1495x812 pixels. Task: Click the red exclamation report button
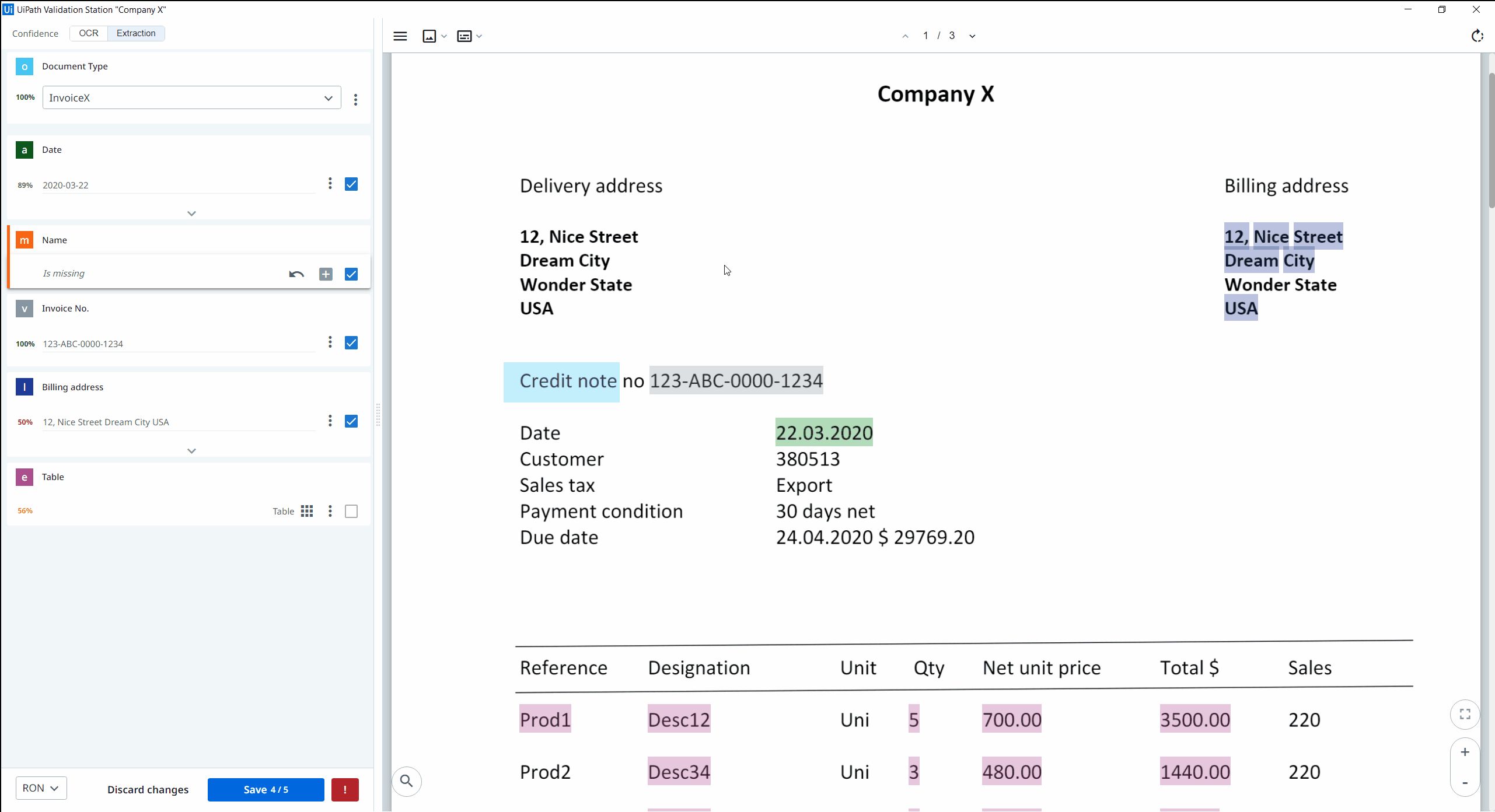345,790
